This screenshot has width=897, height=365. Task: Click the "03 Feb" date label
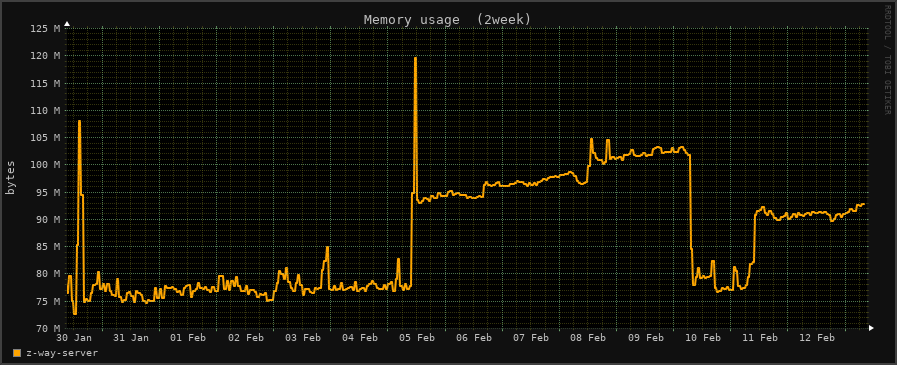(303, 338)
